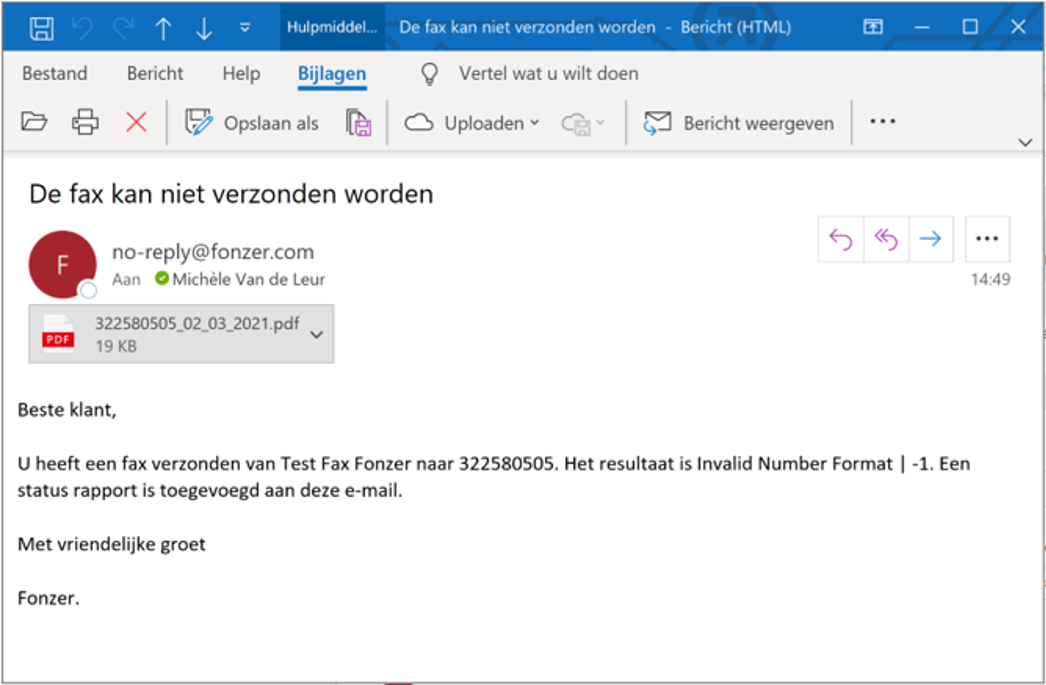Click the time stamp 14:49
Image resolution: width=1046 pixels, height=685 pixels.
click(991, 279)
